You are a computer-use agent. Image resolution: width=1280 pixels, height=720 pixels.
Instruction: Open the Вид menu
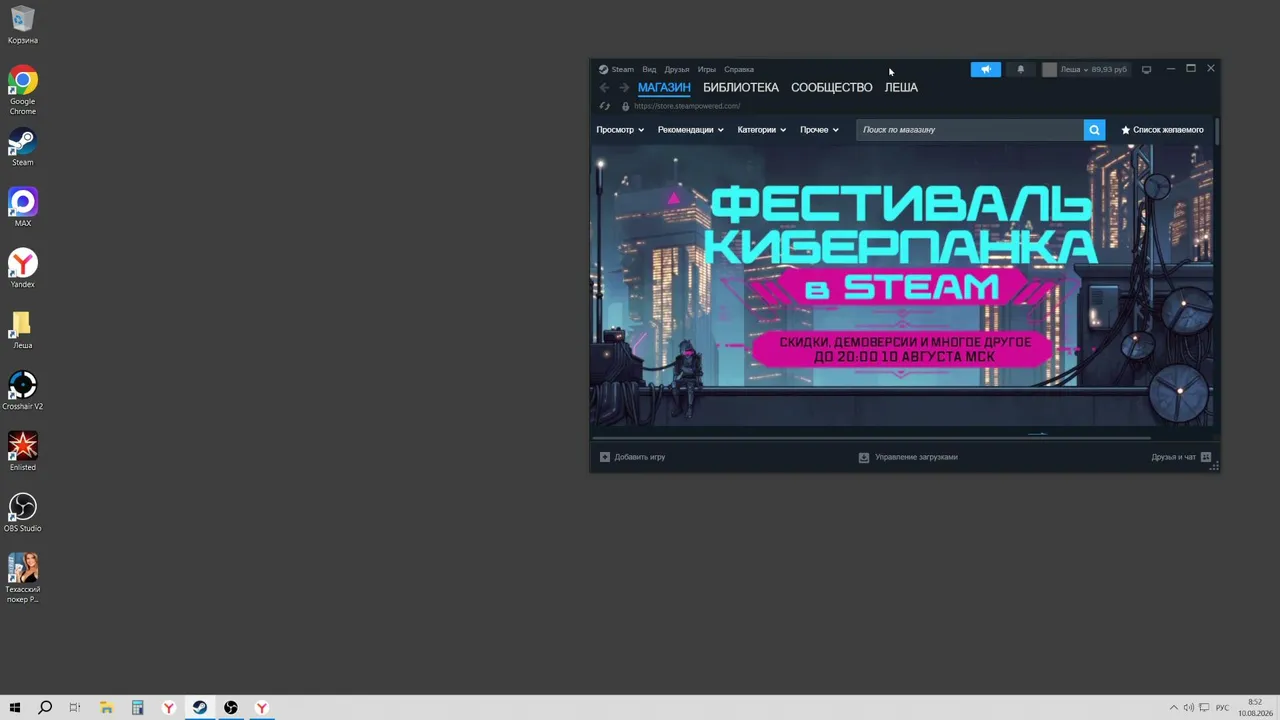(649, 70)
